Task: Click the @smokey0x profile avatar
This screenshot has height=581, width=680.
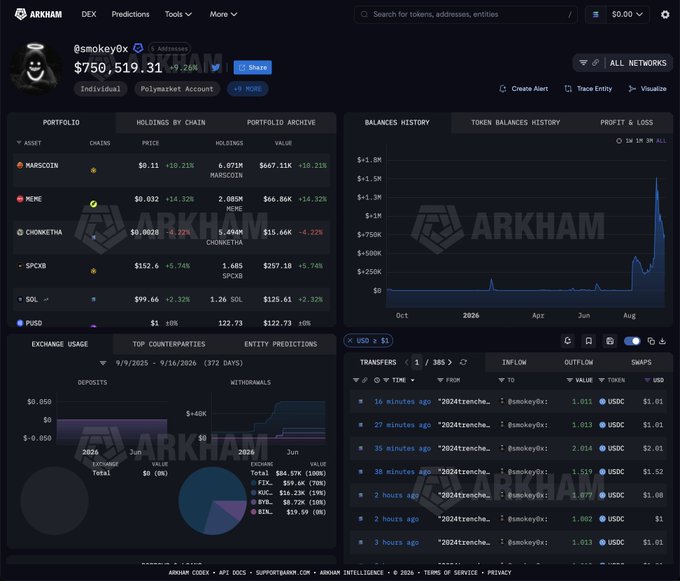Action: click(36, 69)
